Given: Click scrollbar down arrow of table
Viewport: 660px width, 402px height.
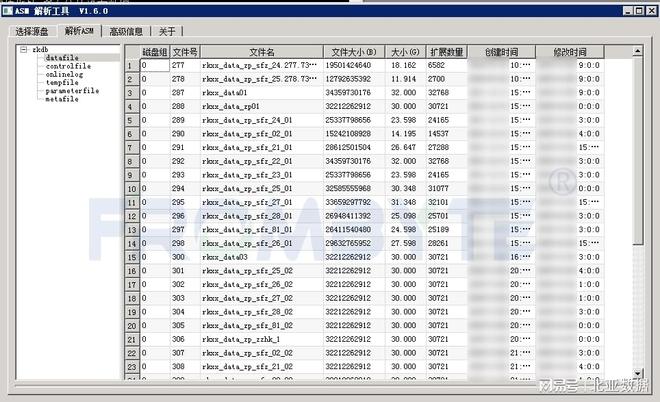Looking at the screenshot, I should [x=638, y=373].
